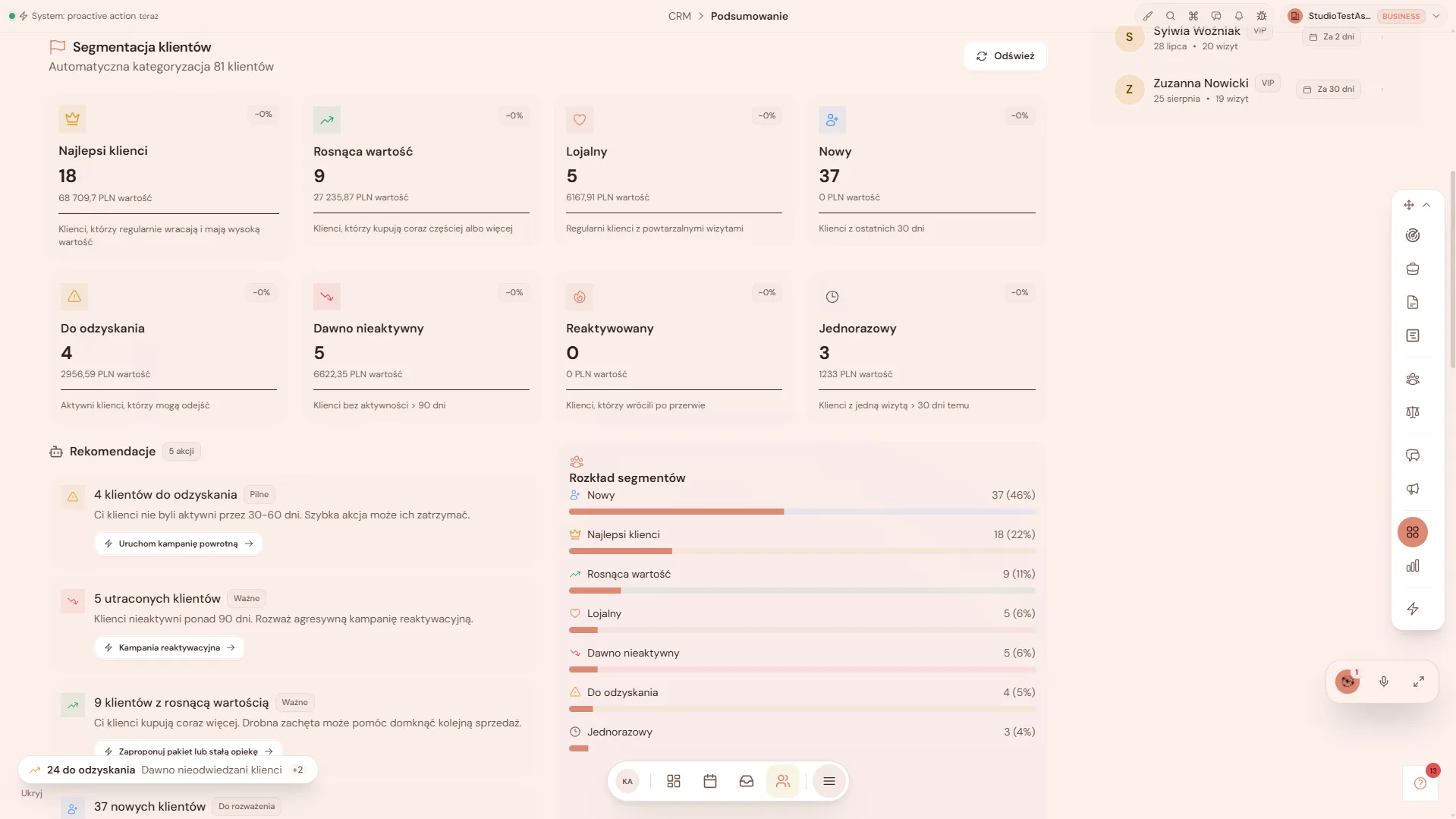Open the search magnifier icon
The width and height of the screenshot is (1456, 819).
[x=1171, y=16]
